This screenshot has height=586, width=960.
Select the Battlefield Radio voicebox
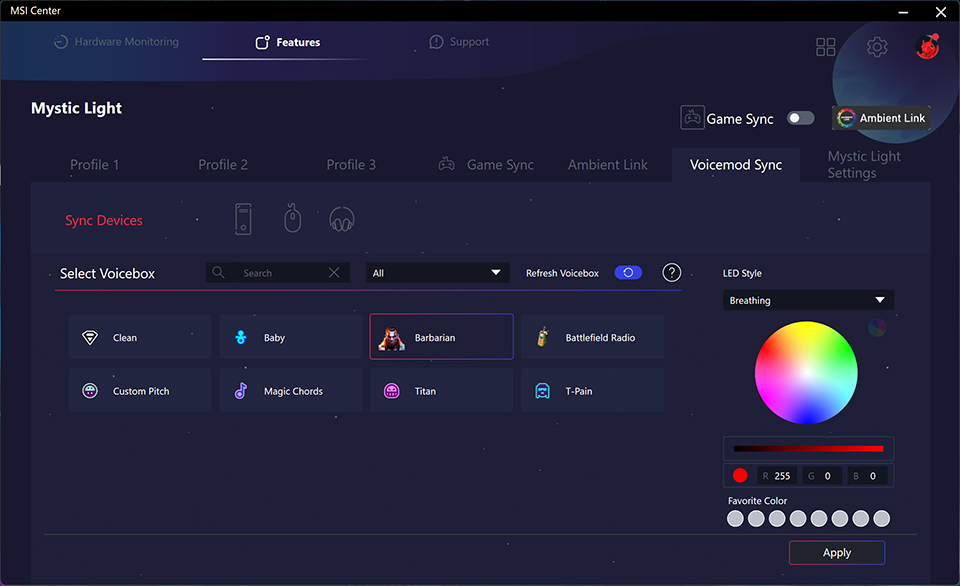pos(592,337)
